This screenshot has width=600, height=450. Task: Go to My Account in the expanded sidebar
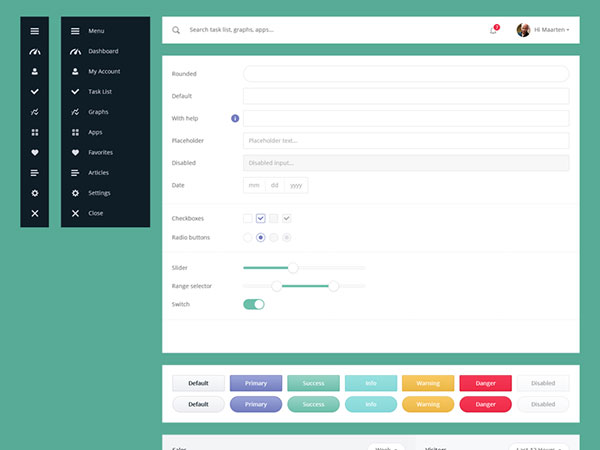click(105, 72)
